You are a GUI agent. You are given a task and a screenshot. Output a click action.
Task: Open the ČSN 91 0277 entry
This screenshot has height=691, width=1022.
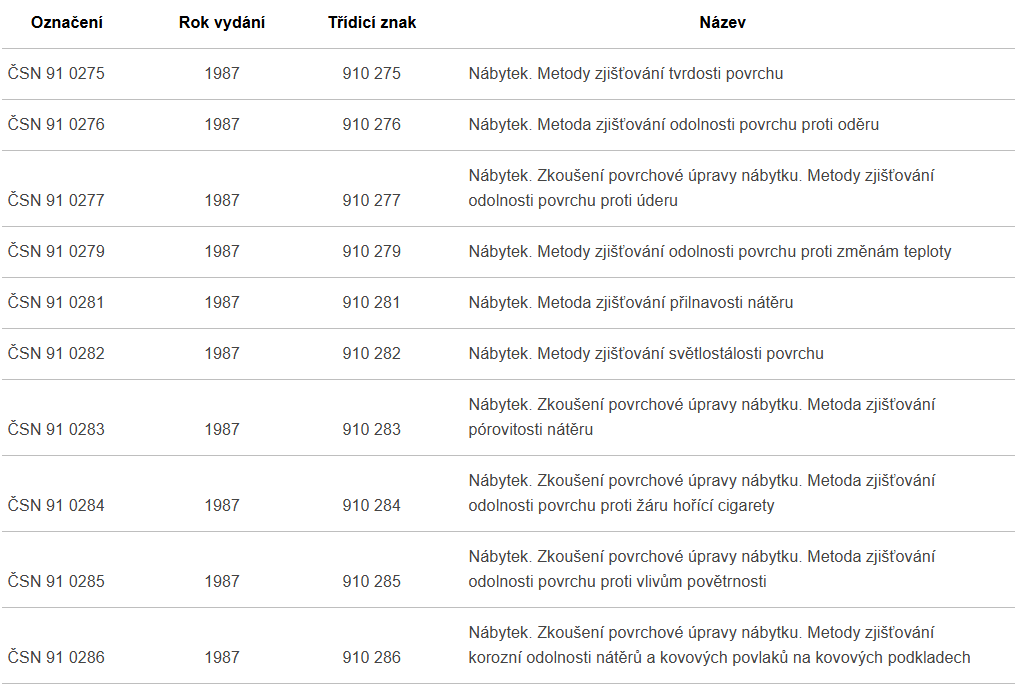point(56,201)
